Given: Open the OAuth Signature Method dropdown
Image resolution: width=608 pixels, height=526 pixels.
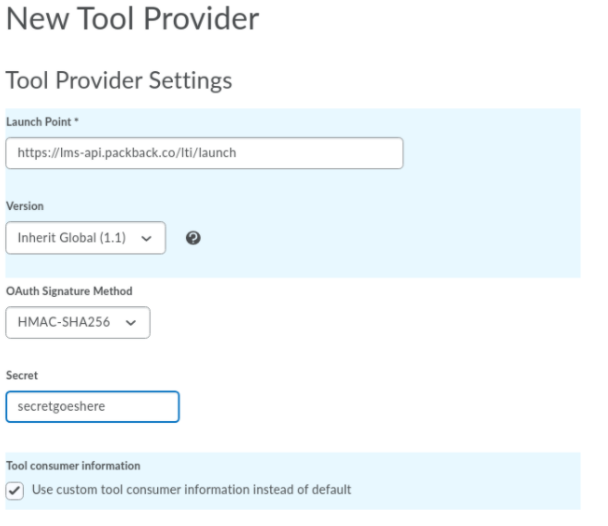Looking at the screenshot, I should click(x=78, y=322).
